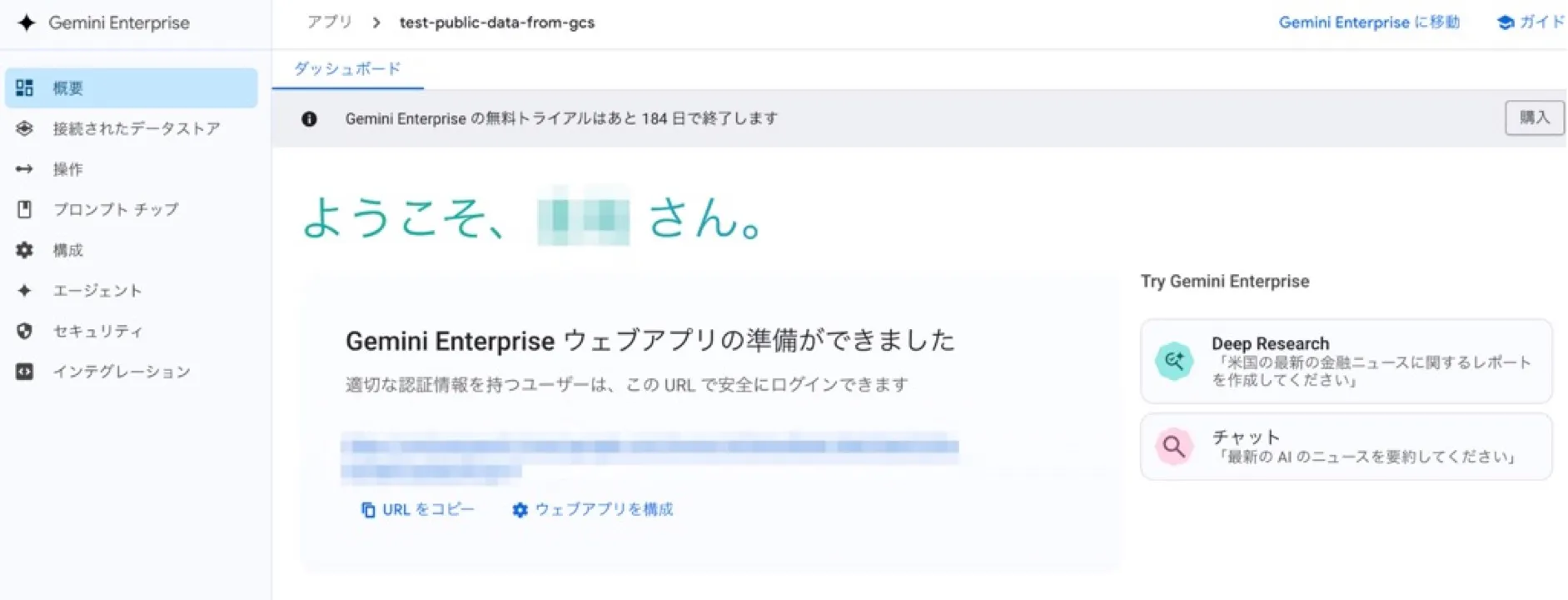Click the trial banner info icon

309,117
